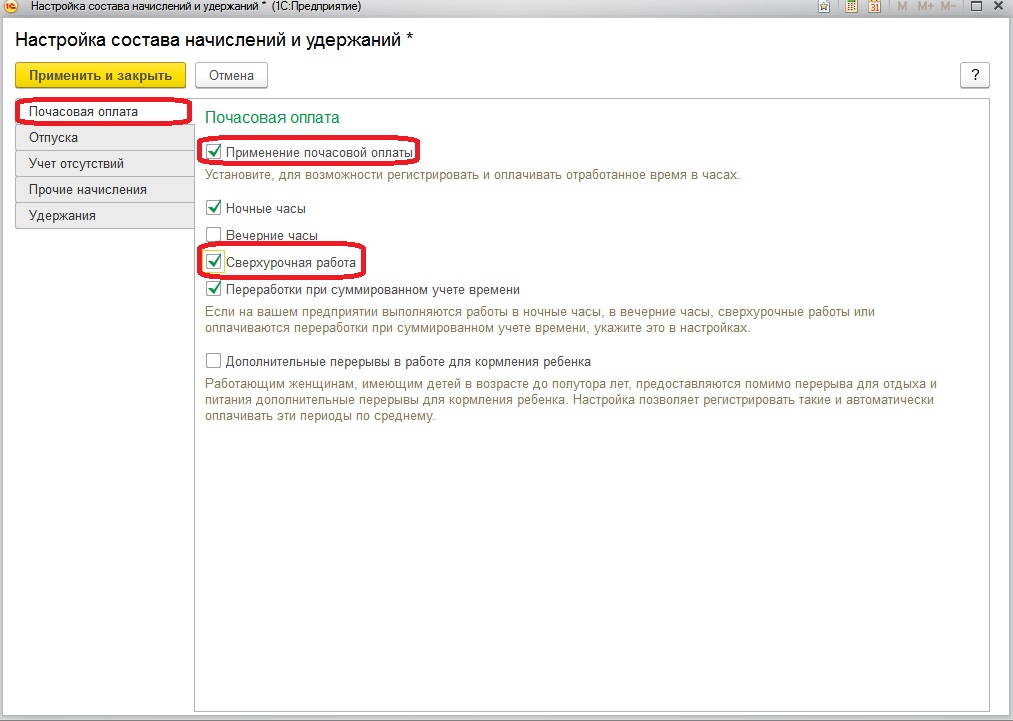Click the paragraph starting Работающим женщинам

[571, 400]
